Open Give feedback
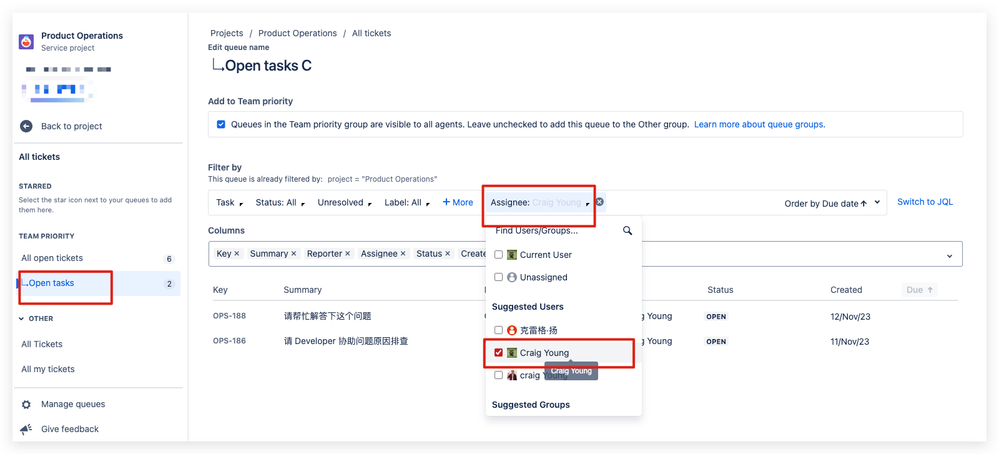The width and height of the screenshot is (999, 454). (x=70, y=429)
